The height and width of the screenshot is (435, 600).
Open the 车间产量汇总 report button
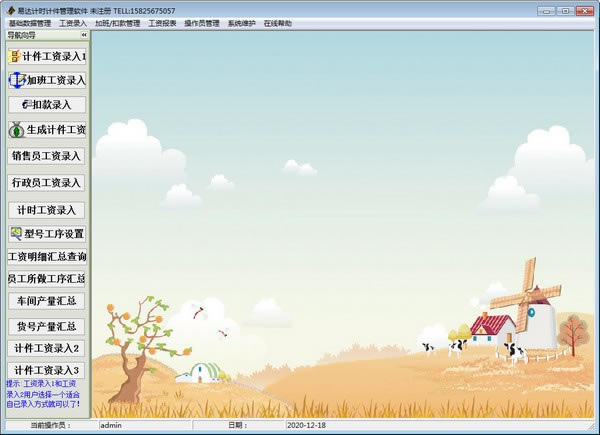pos(47,301)
